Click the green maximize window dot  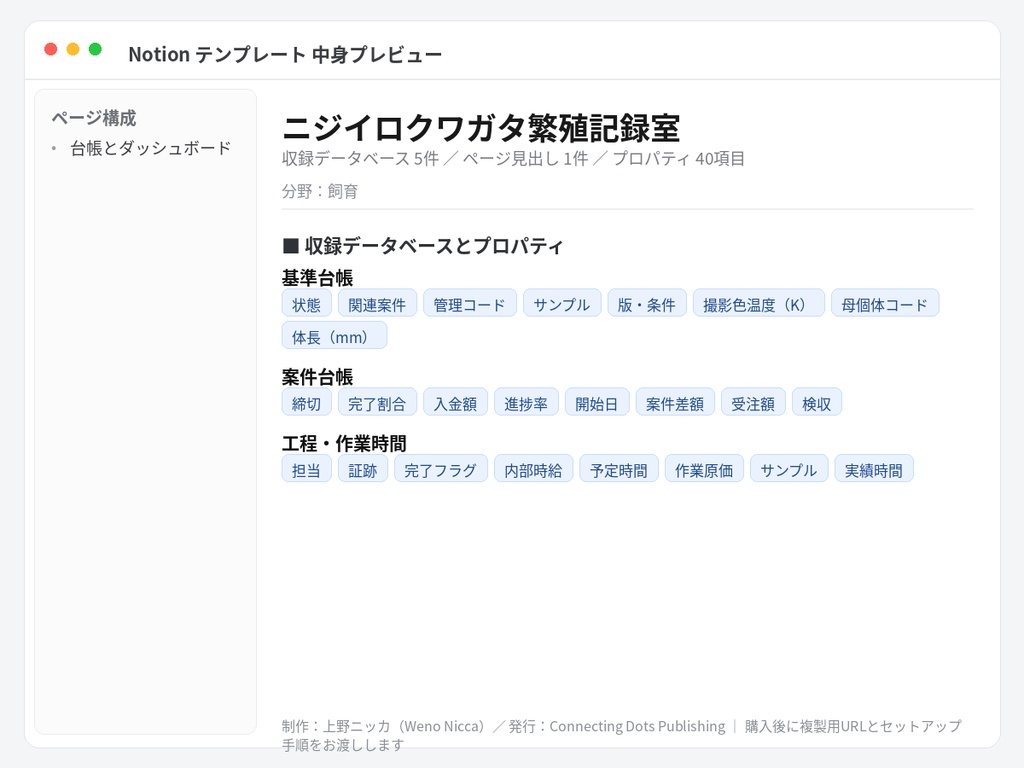[x=95, y=49]
